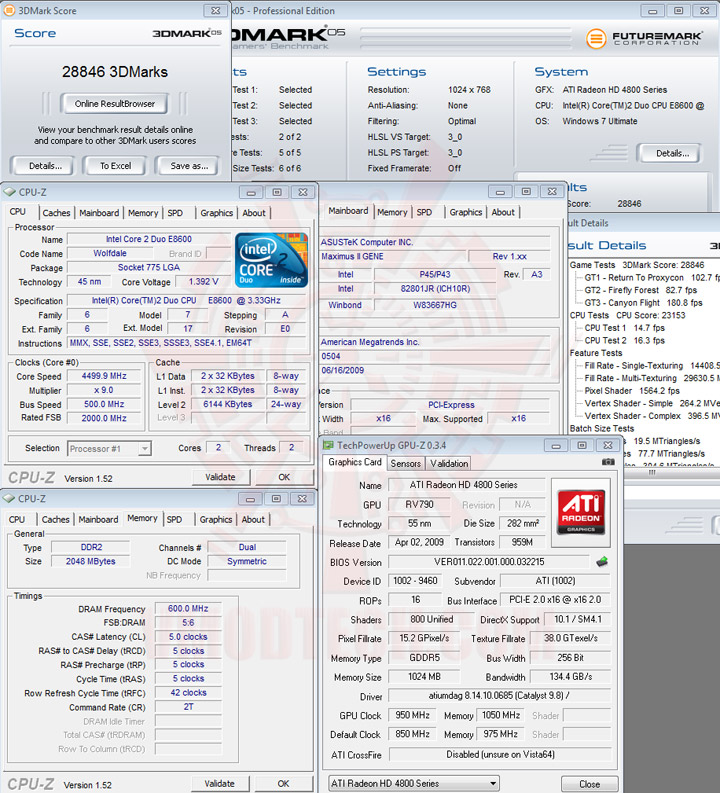Switch to Caches tab in CPU-Z CPU window
Image resolution: width=720 pixels, height=793 pixels.
[56, 213]
